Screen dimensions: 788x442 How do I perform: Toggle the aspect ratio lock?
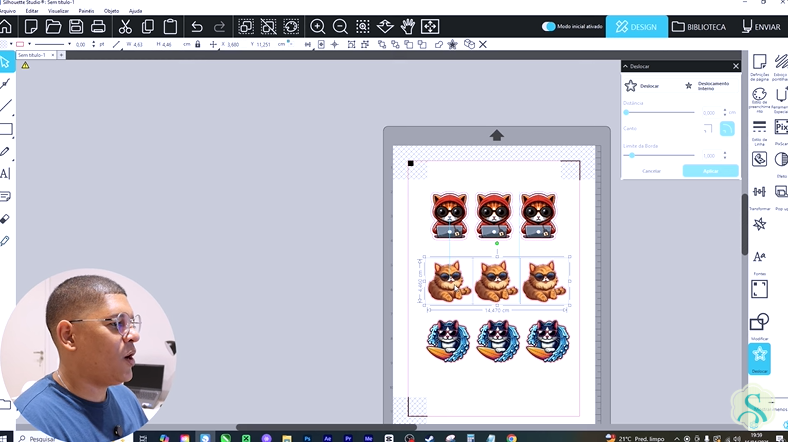[198, 44]
